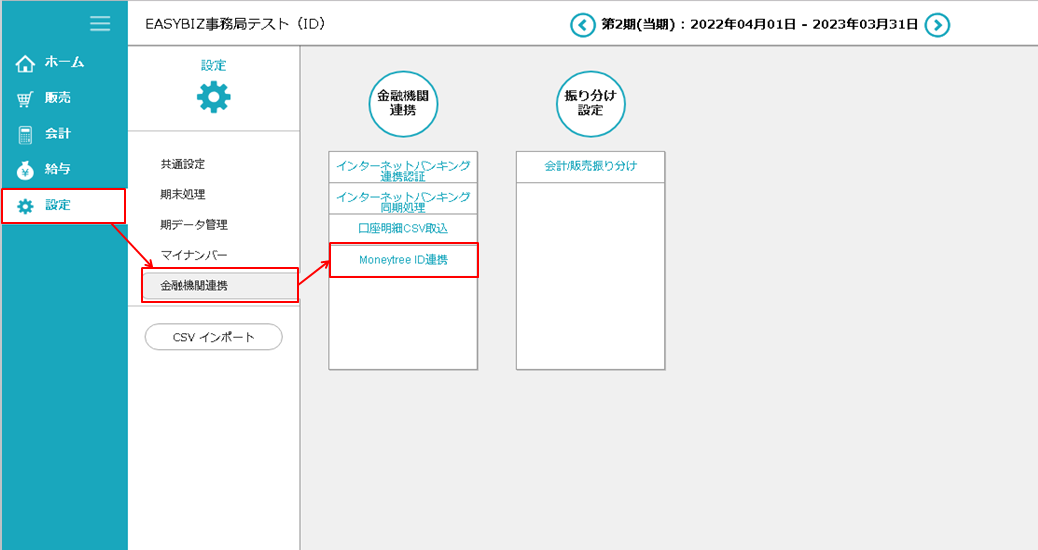The width and height of the screenshot is (1038, 550).
Task: Open Moneytree ID連携 link
Action: (403, 260)
